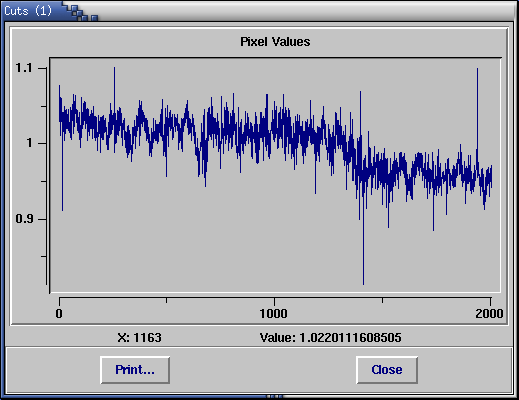Click the 1.1 y-axis label
Image resolution: width=519 pixels, height=400 pixels.
24,68
